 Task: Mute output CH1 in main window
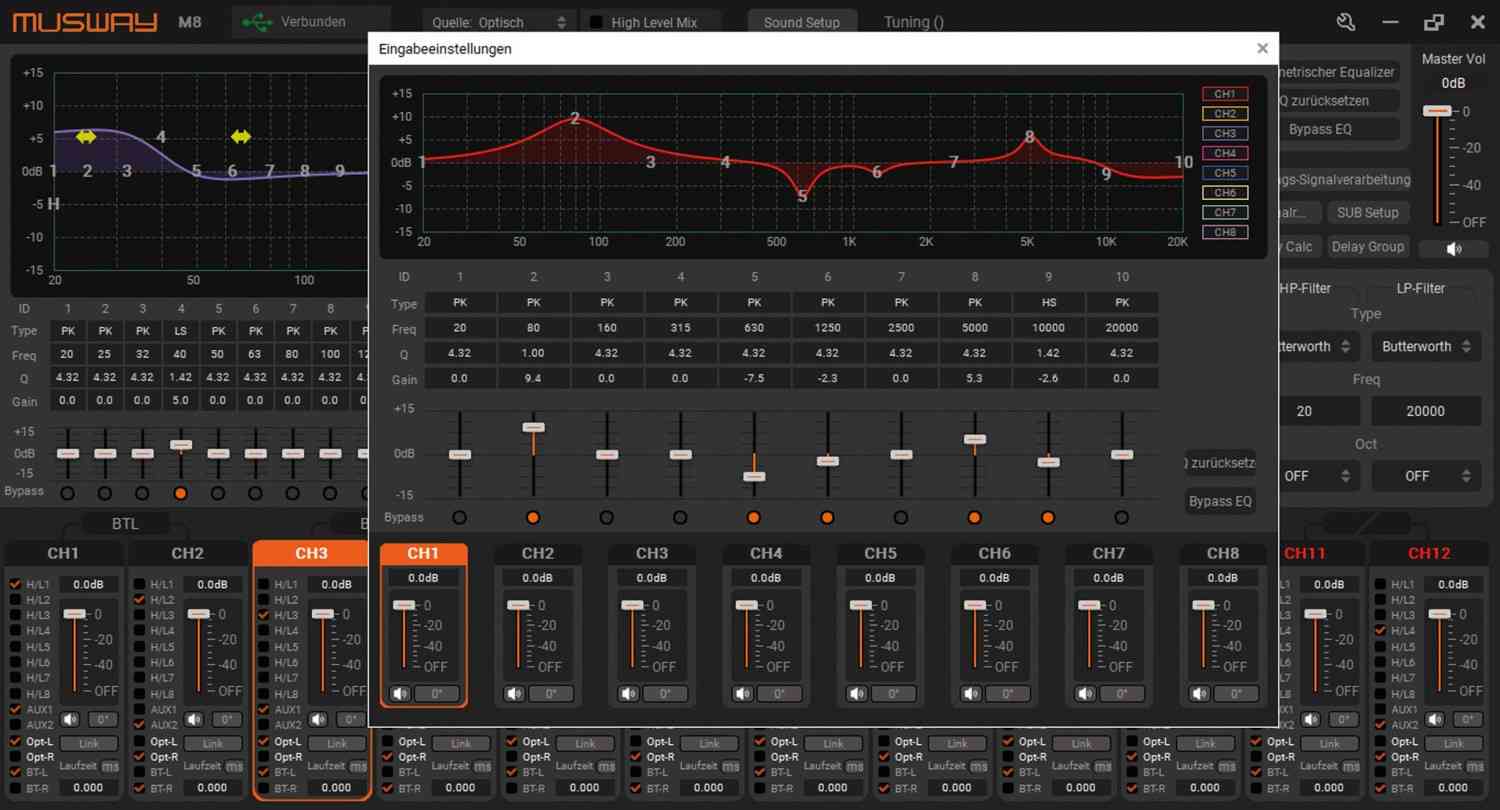[x=70, y=718]
